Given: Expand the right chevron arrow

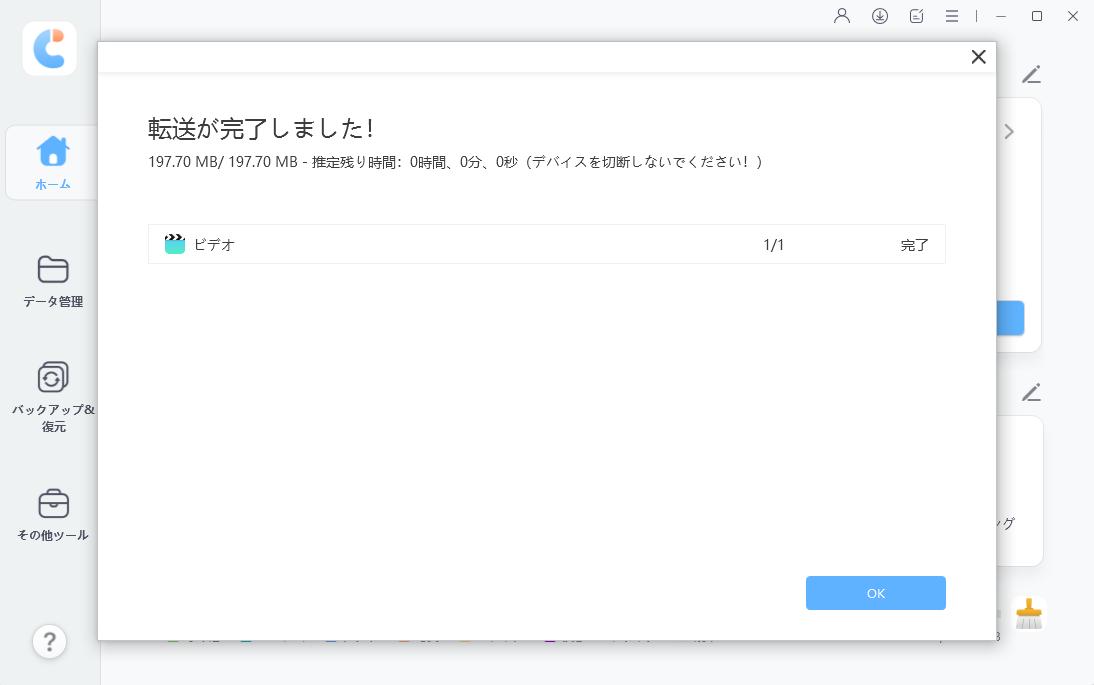Looking at the screenshot, I should pos(1009,132).
